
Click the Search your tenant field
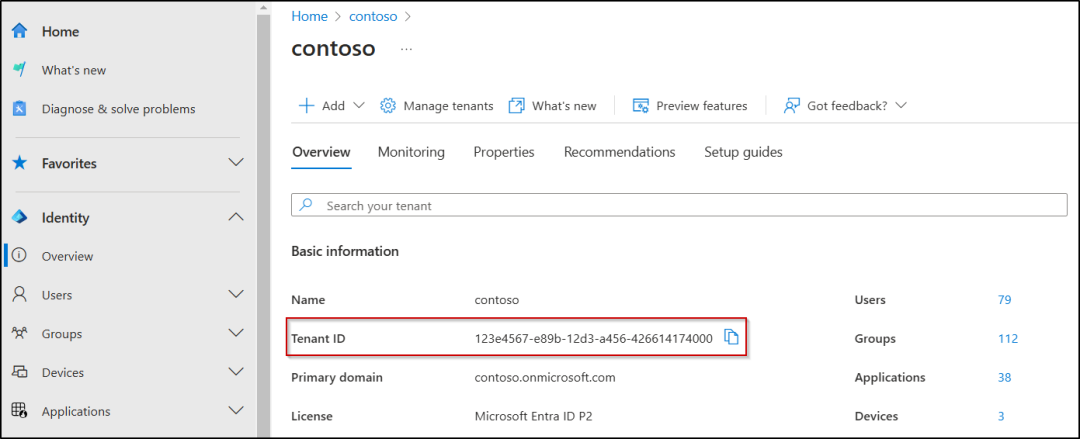(679, 205)
